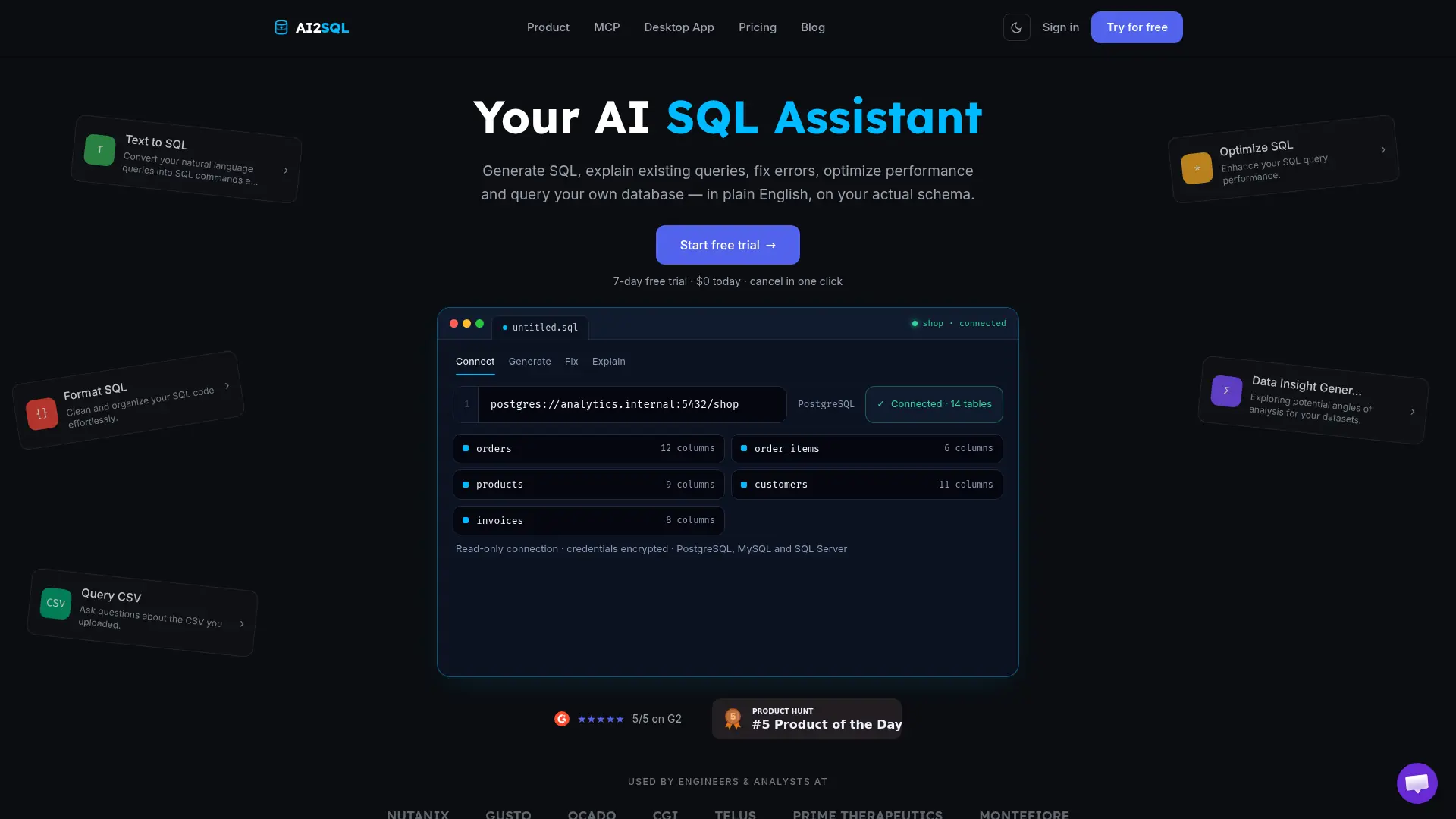The width and height of the screenshot is (1456, 819).
Task: Click the Connected · 14 tables button
Action: coord(934,404)
